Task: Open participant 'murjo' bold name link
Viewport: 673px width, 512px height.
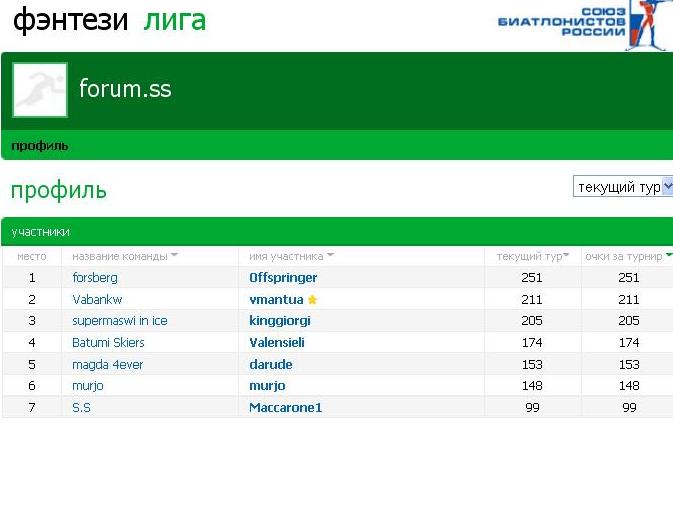Action: (267, 386)
